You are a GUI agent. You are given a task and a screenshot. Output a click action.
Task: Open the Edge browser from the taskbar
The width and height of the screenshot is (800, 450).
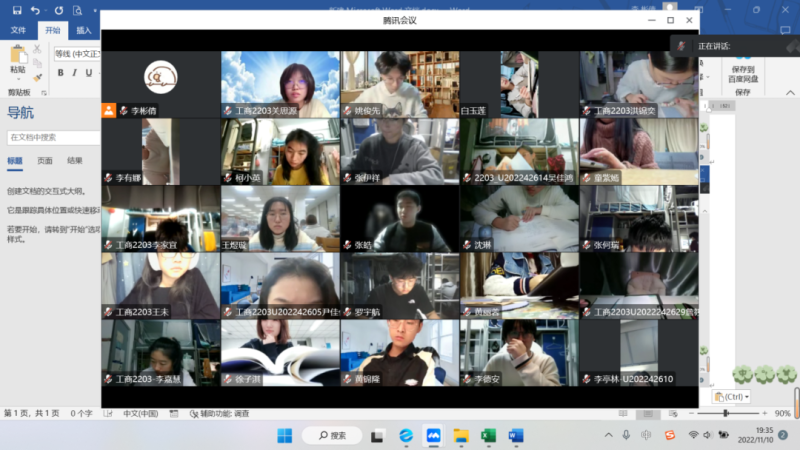tap(406, 436)
